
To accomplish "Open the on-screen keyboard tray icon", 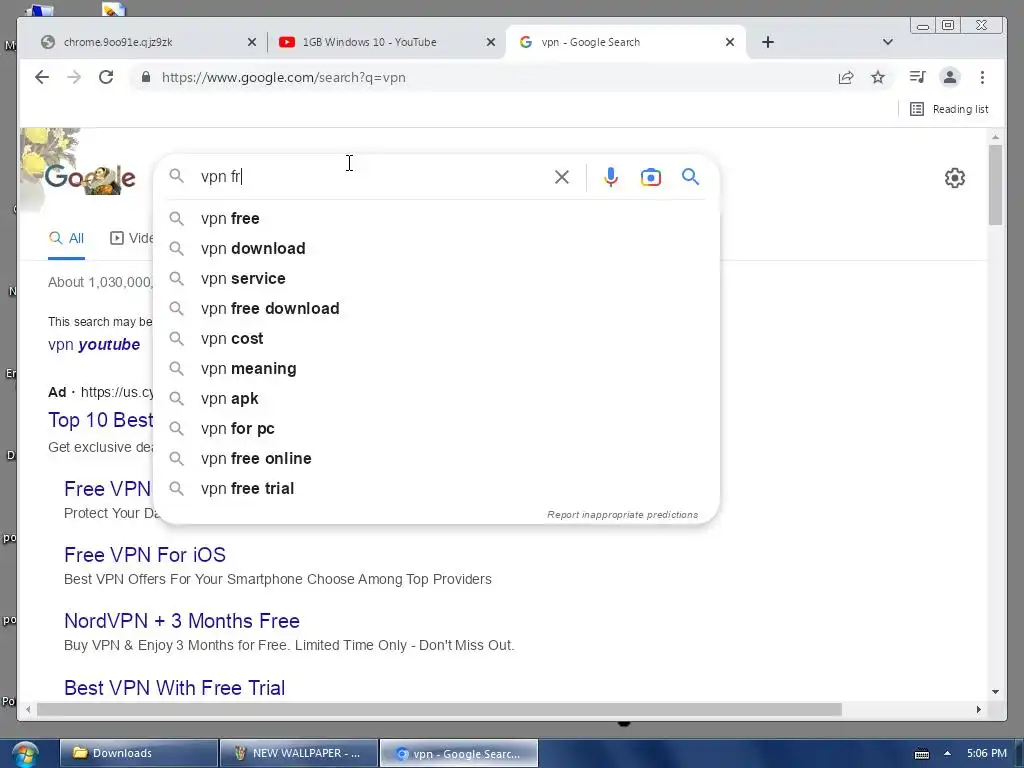I will click(921, 754).
